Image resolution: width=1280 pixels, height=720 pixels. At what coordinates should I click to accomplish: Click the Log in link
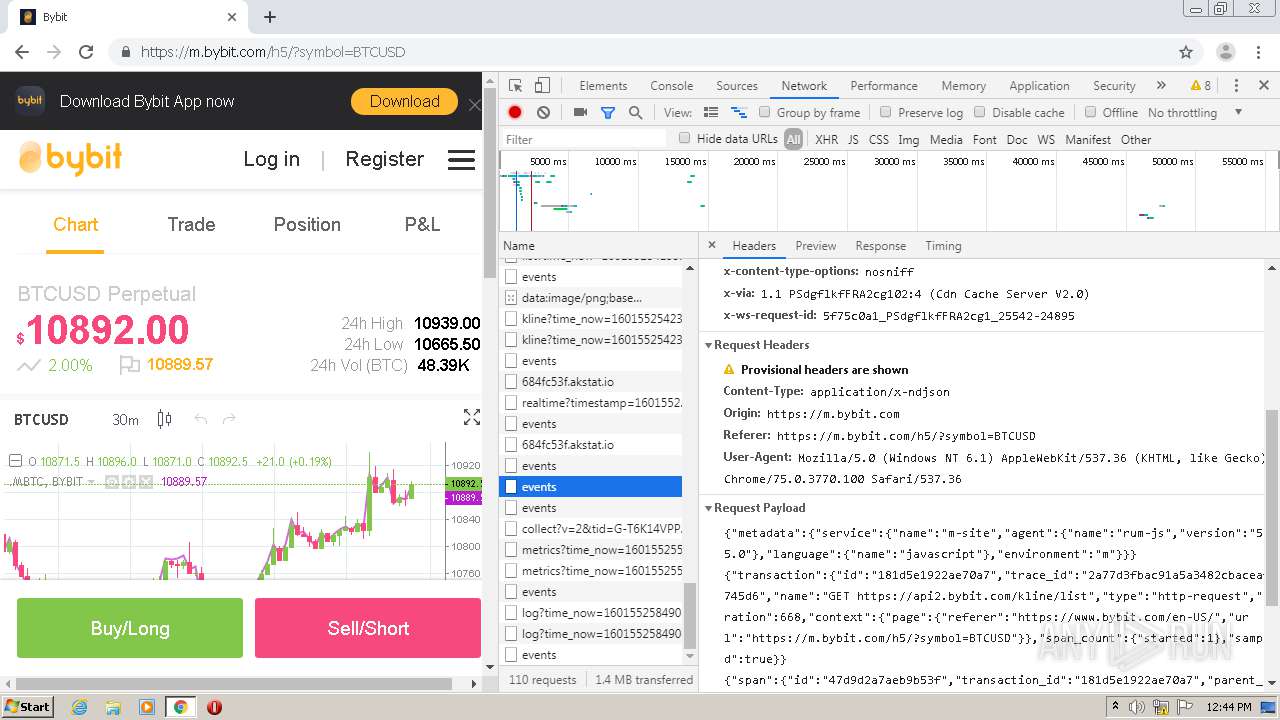click(271, 159)
